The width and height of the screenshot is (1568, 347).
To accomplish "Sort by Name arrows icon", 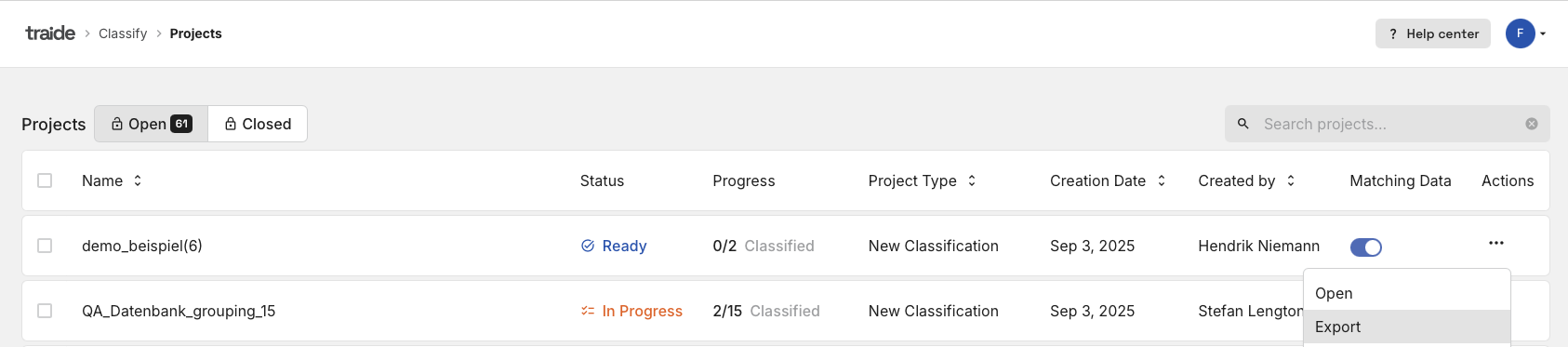I will 138,180.
